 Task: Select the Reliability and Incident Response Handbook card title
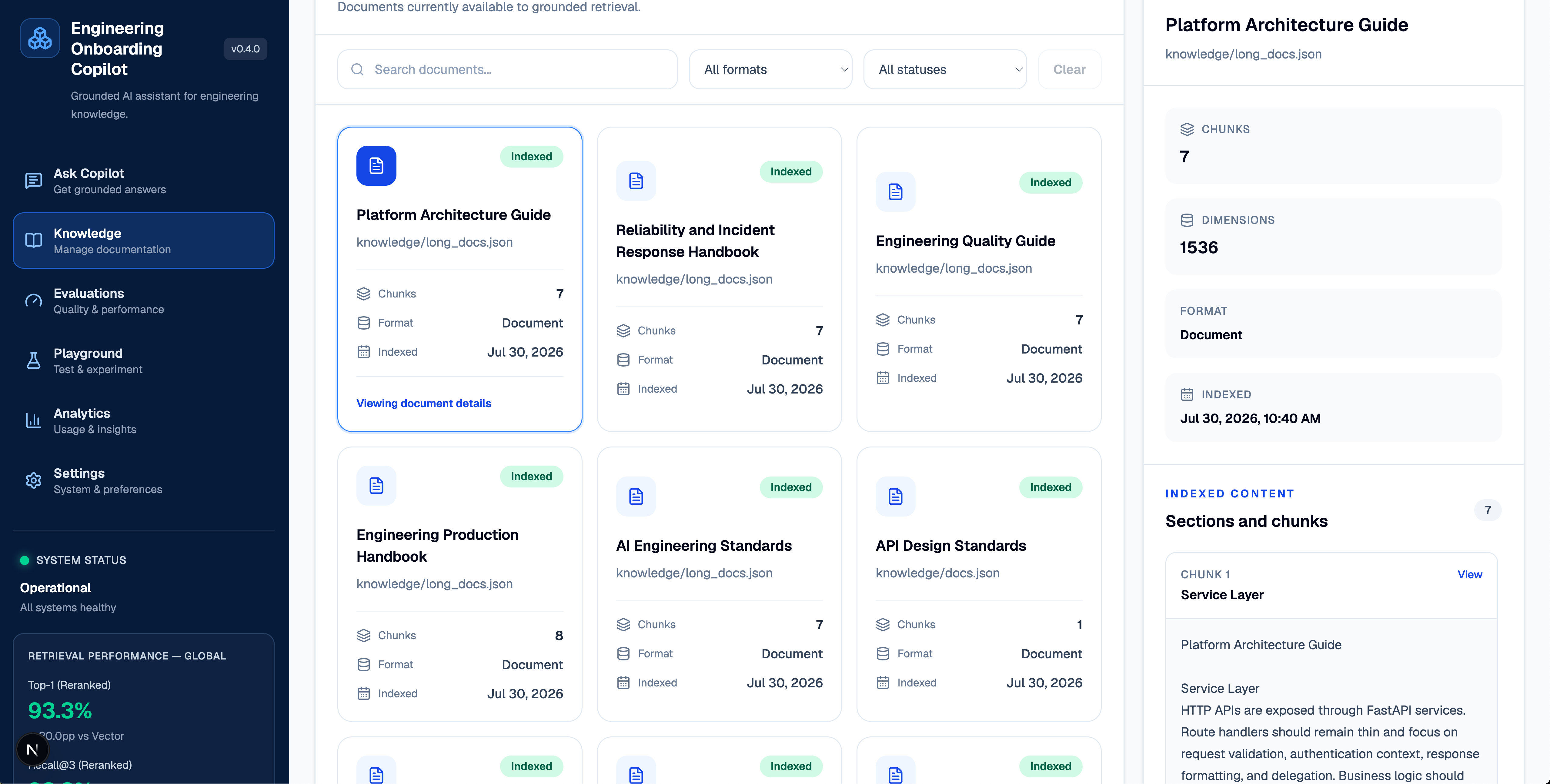695,241
